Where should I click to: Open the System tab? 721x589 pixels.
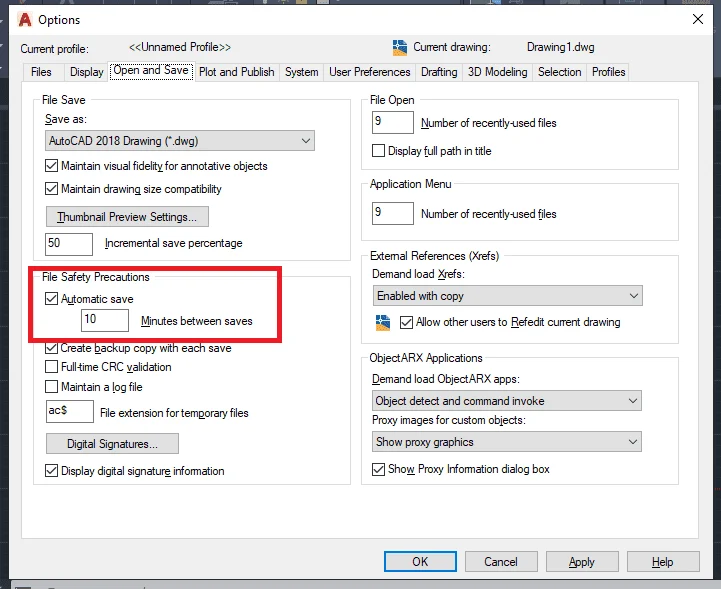[x=301, y=72]
